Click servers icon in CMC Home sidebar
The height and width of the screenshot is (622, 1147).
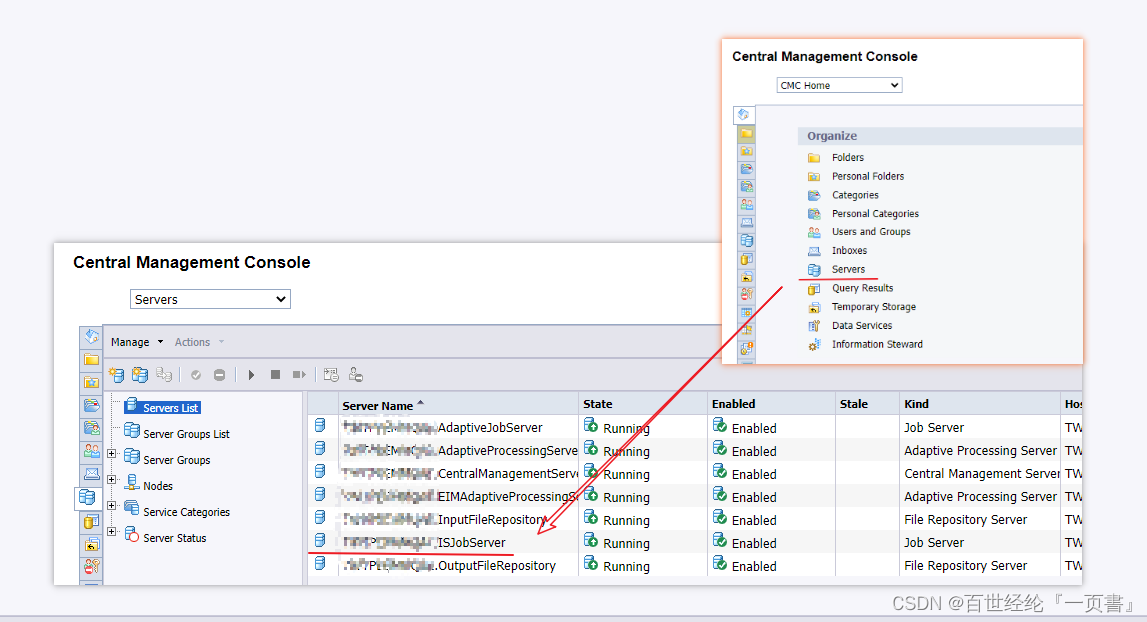[x=746, y=241]
